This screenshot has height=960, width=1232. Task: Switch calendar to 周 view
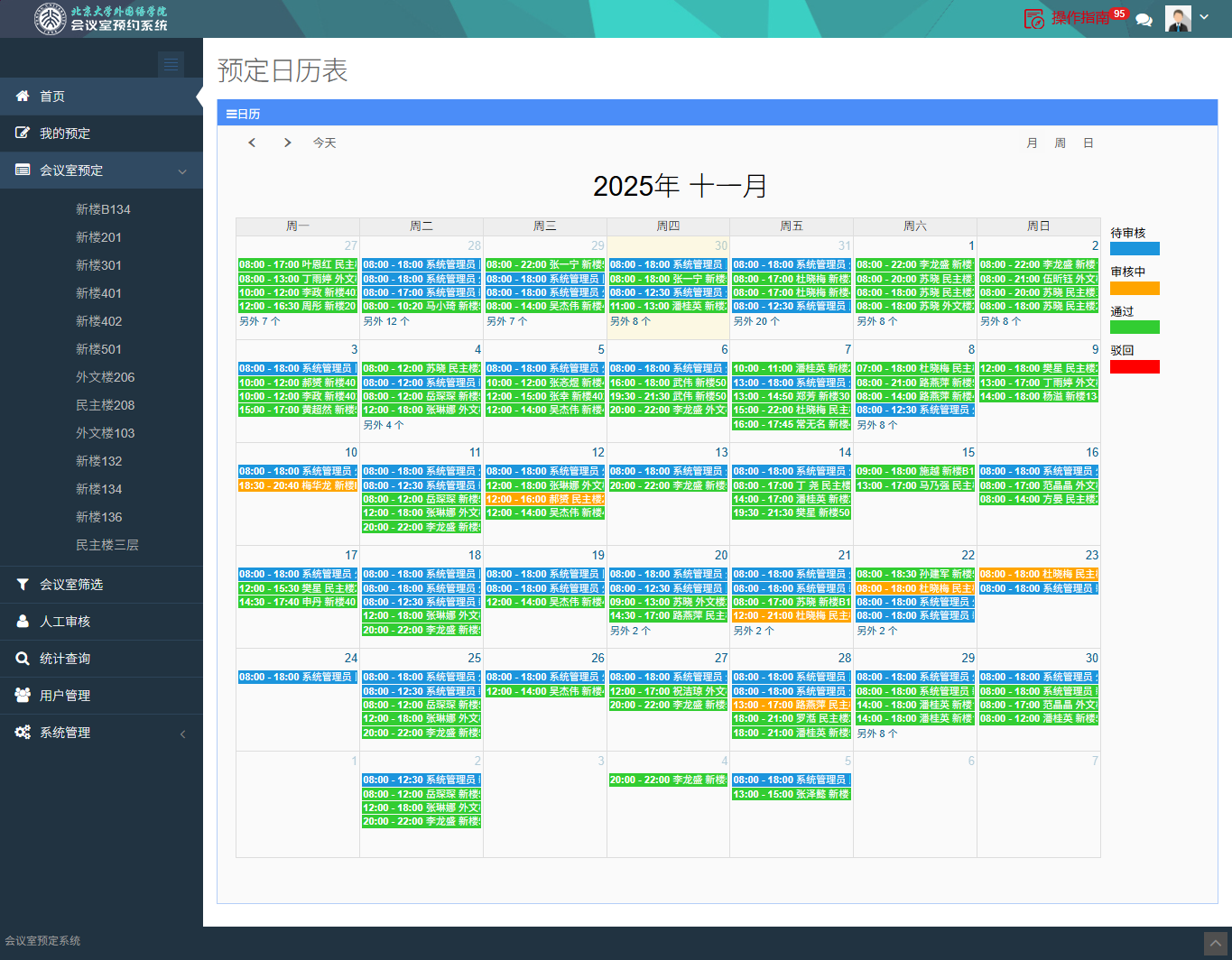[x=1060, y=143]
